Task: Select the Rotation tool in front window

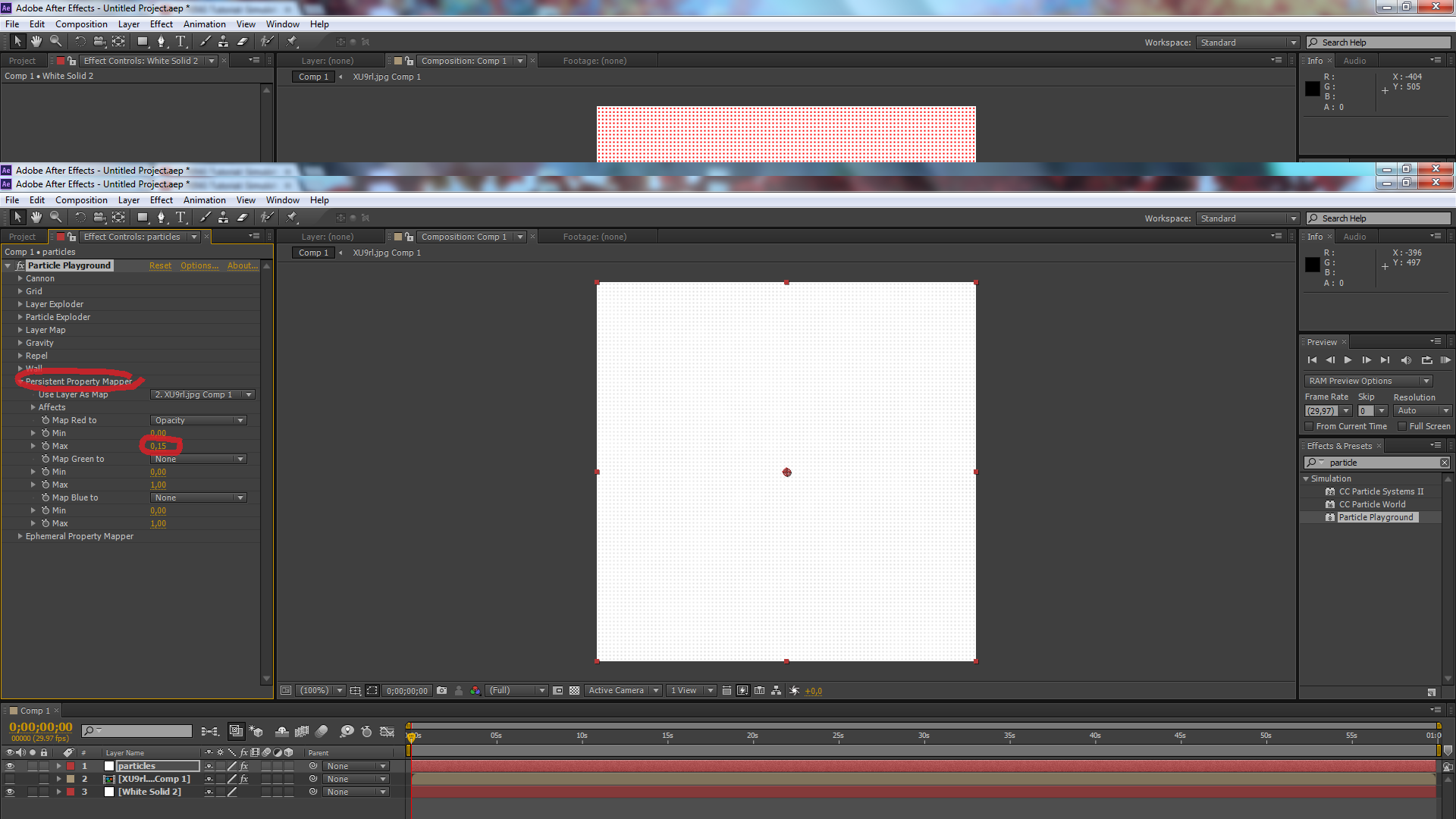Action: [x=80, y=218]
